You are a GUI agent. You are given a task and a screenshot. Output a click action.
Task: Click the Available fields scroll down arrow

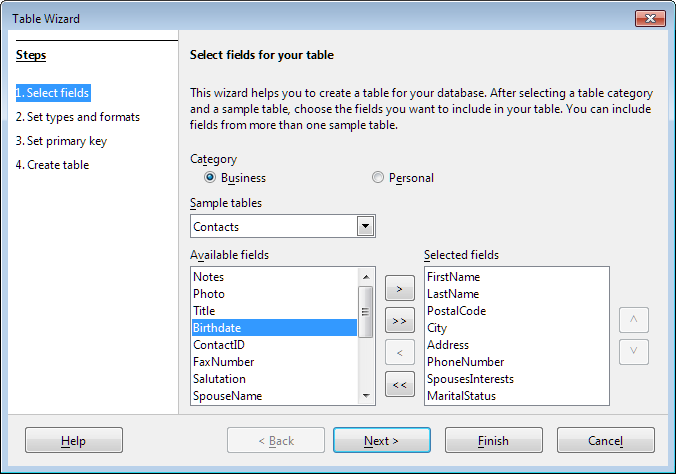(366, 396)
